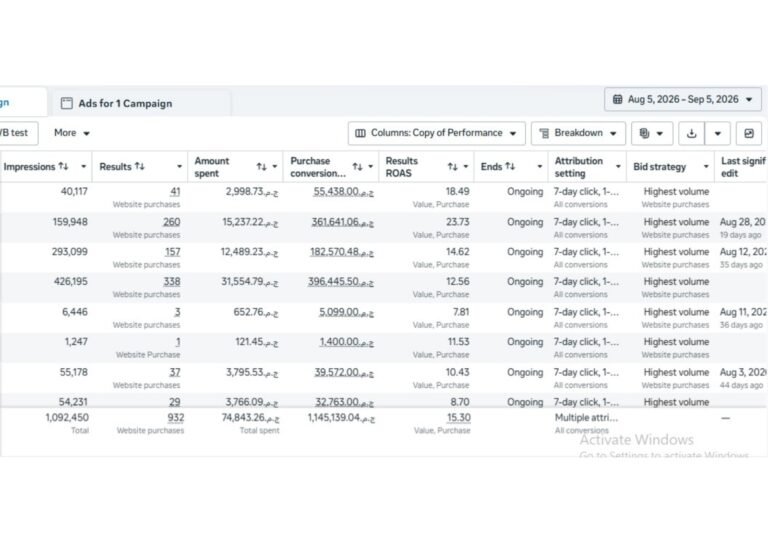Click total impressions 1,092,450
The image size is (768, 543).
pos(67,418)
